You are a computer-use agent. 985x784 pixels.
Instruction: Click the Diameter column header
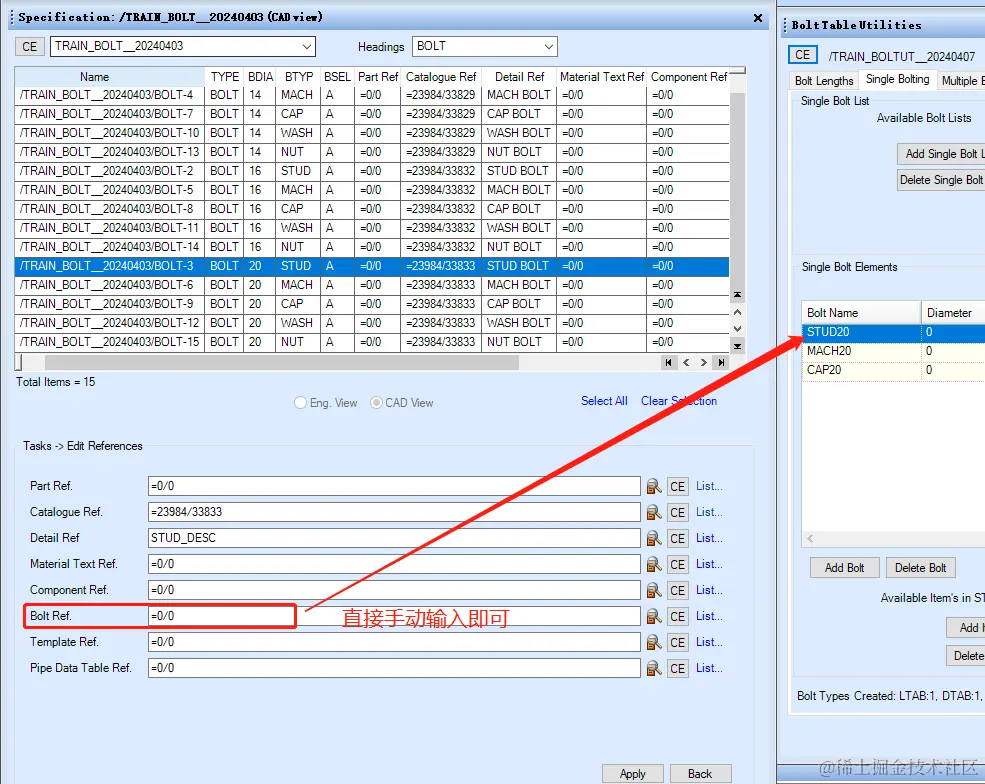(x=952, y=313)
